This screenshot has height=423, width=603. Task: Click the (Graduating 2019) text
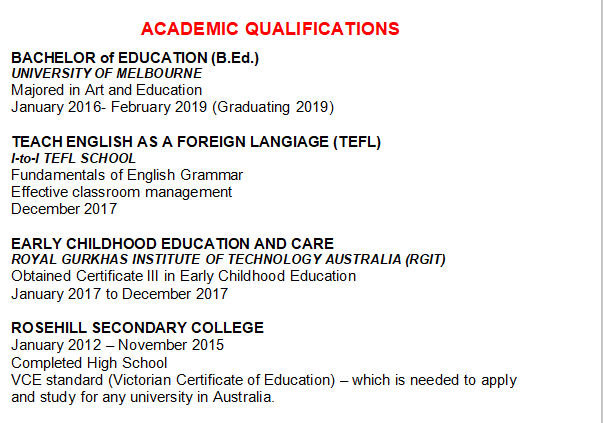click(x=283, y=106)
